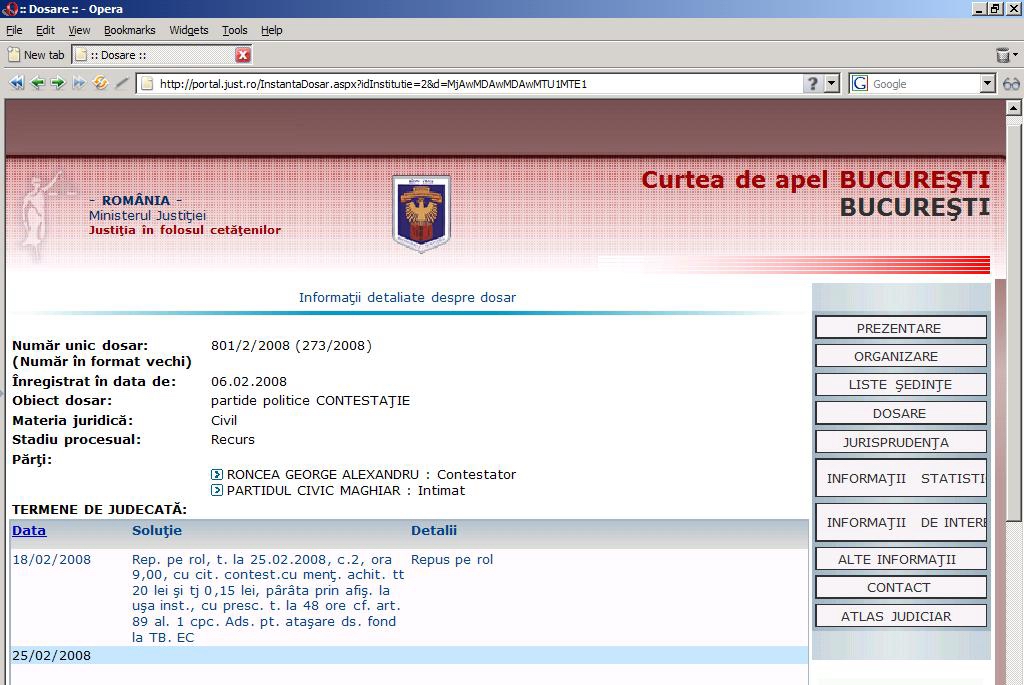Click the ORGANIZARE sidebar button
The image size is (1024, 685).
(x=901, y=356)
